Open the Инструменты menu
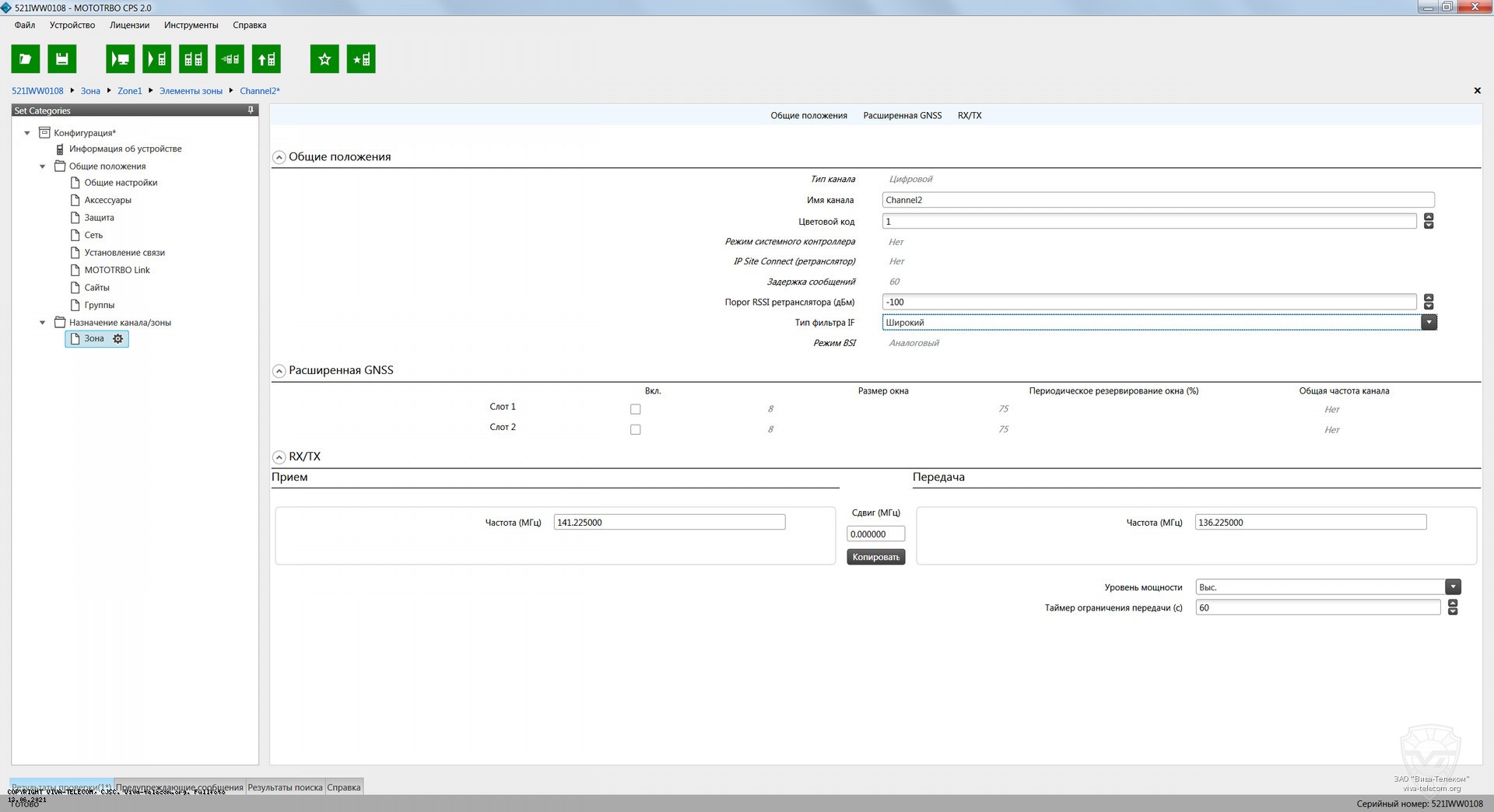1494x812 pixels. 191,25
